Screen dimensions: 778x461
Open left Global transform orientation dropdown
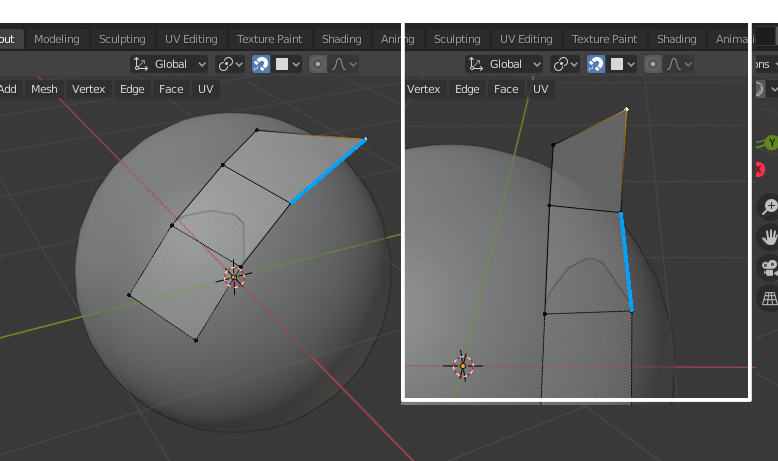click(169, 64)
